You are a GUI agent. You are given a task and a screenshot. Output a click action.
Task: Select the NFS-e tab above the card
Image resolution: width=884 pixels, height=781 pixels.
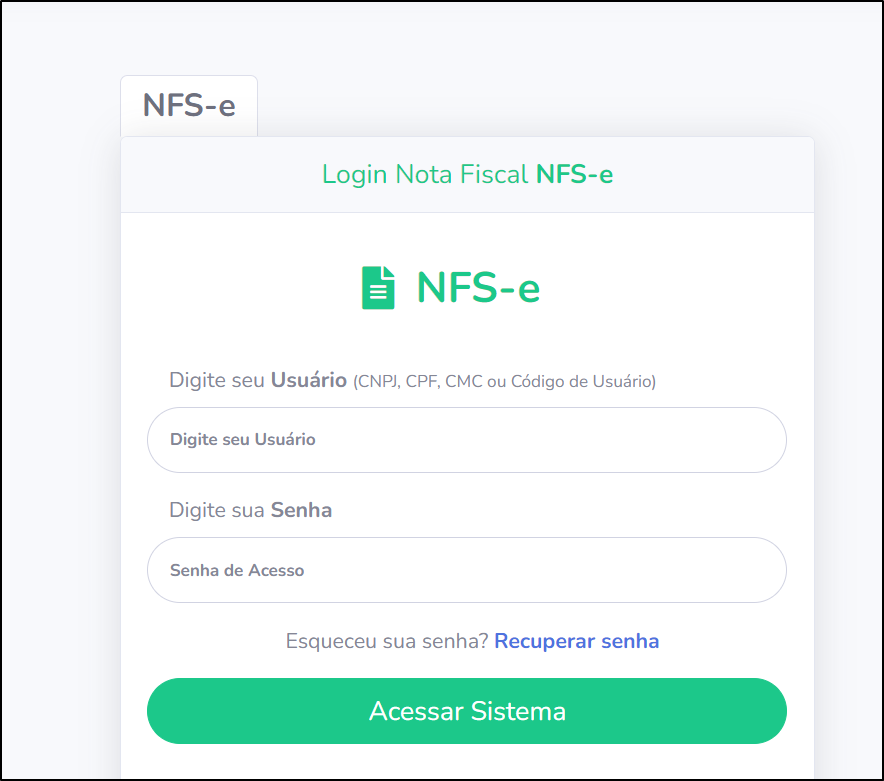(189, 106)
